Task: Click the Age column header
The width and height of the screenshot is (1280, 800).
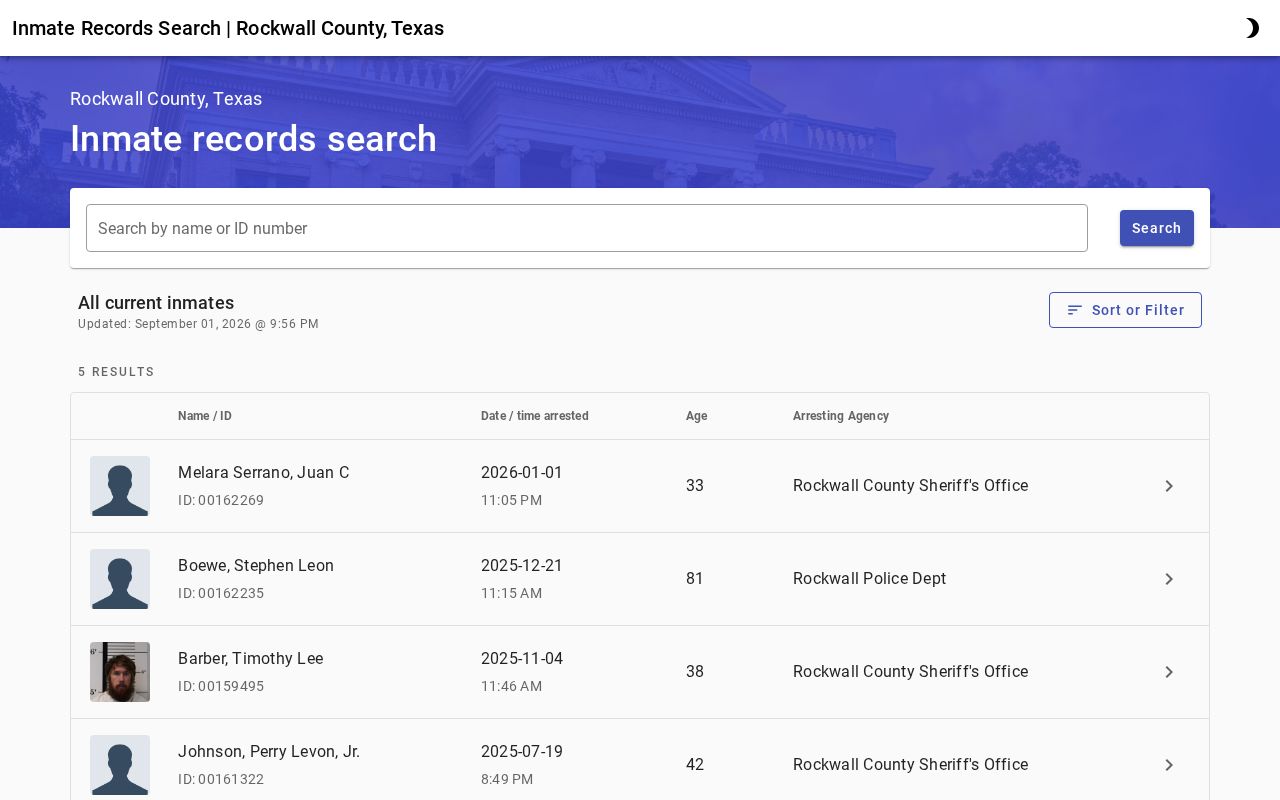Action: [x=697, y=416]
